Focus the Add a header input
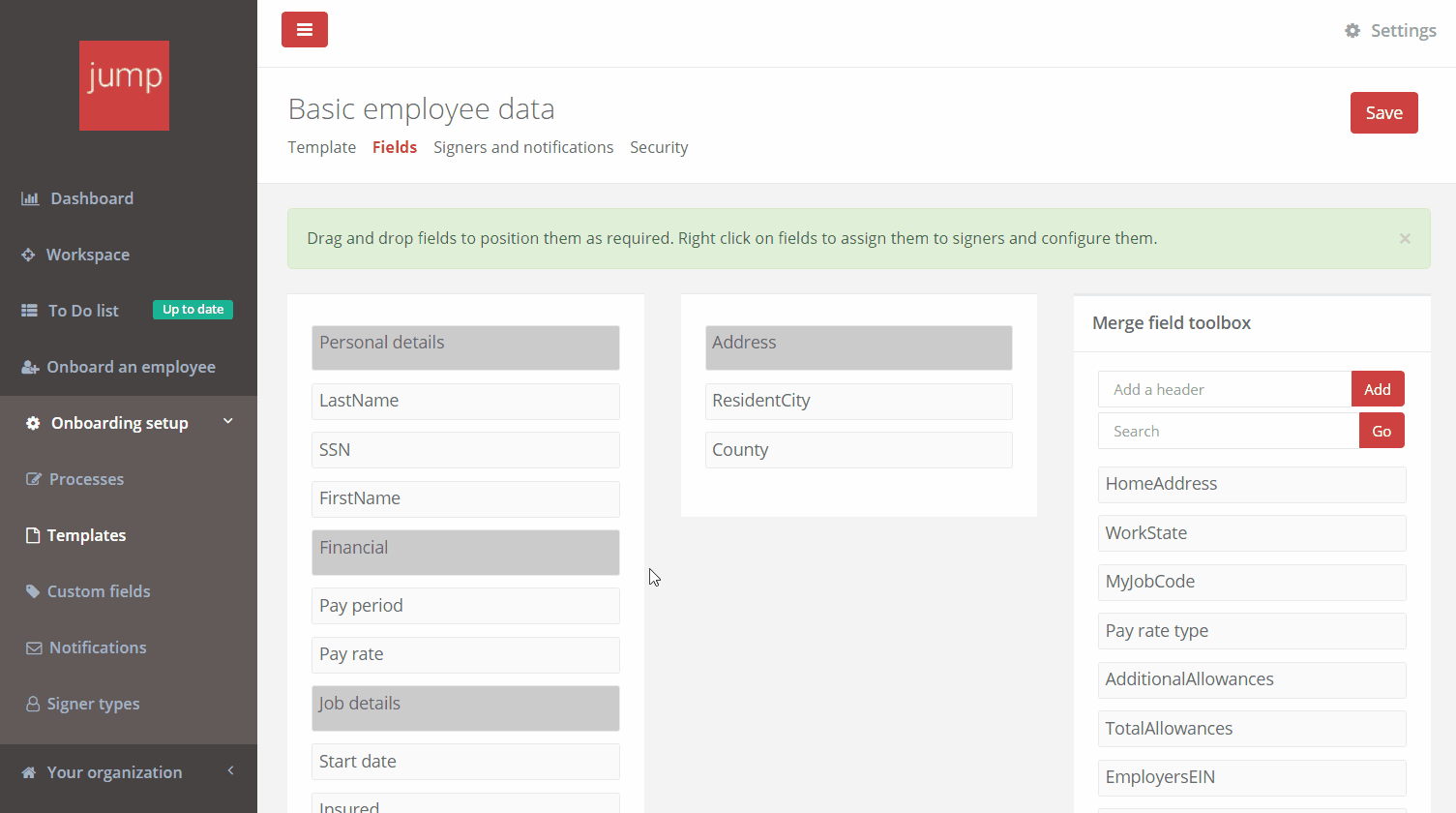This screenshot has height=813, width=1456. tap(1225, 389)
